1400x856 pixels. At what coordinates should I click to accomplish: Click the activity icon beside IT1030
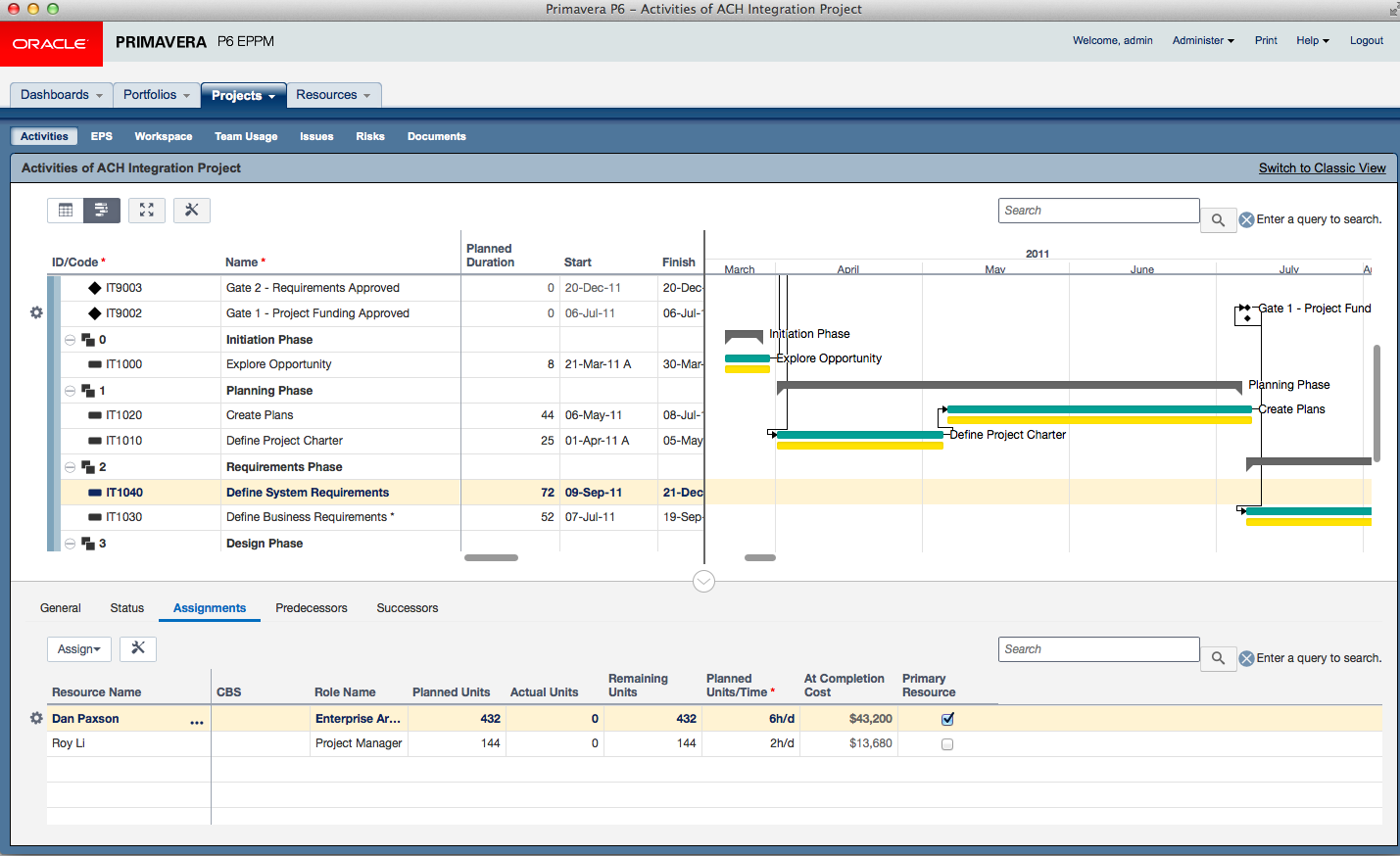tap(95, 517)
